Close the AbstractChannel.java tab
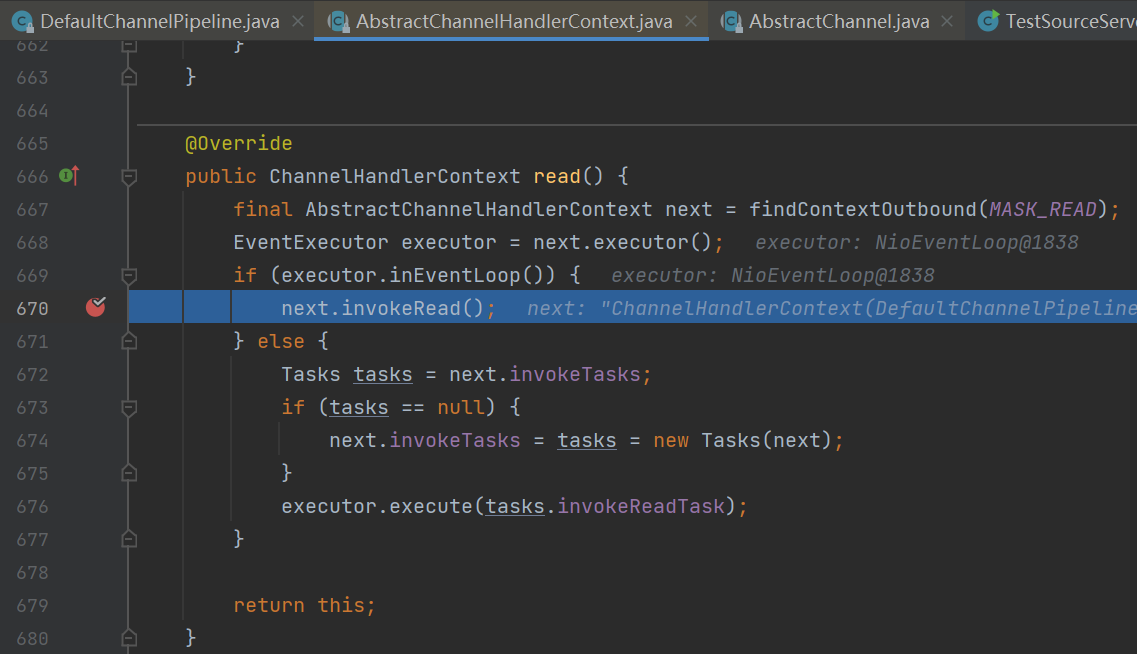 [947, 21]
